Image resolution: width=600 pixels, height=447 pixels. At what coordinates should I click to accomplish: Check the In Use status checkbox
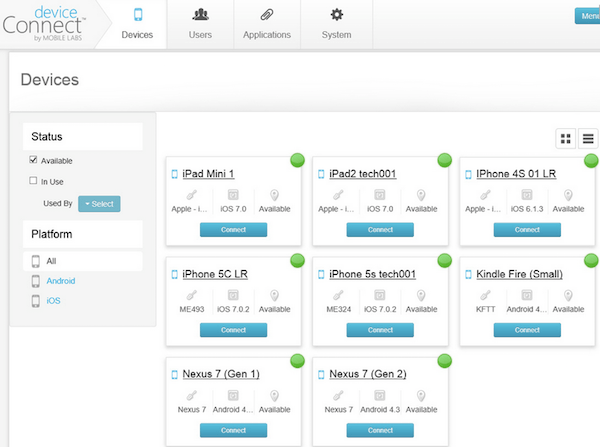tap(33, 181)
